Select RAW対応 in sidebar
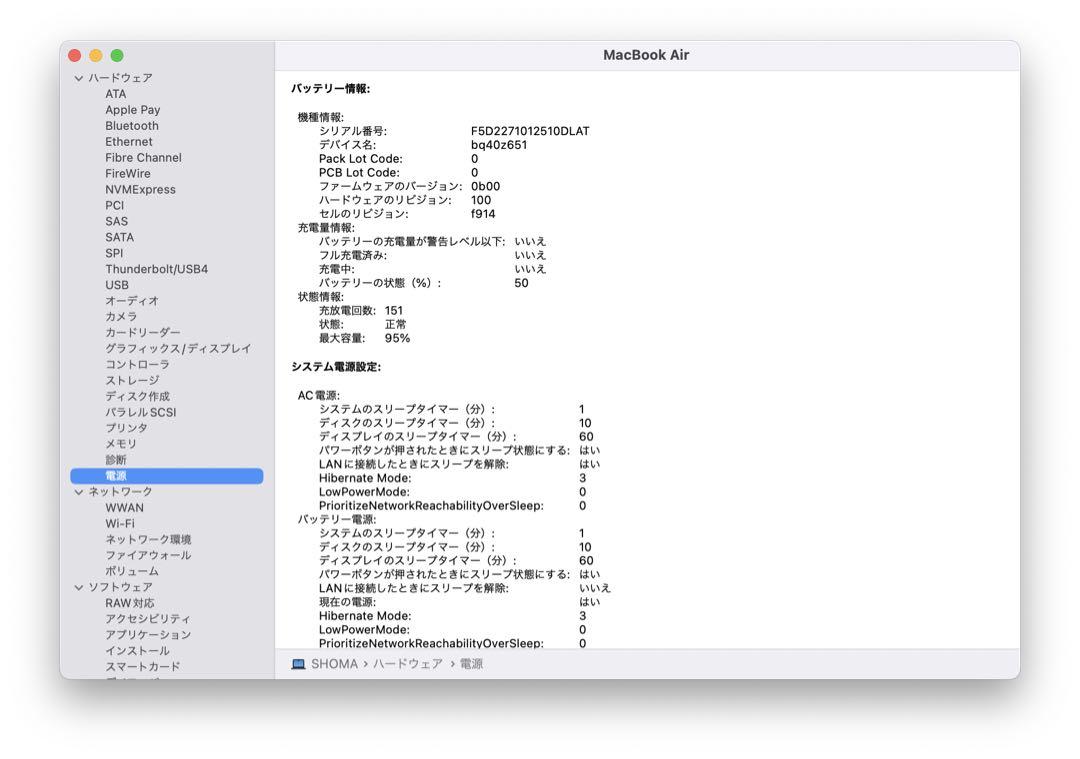 click(129, 603)
